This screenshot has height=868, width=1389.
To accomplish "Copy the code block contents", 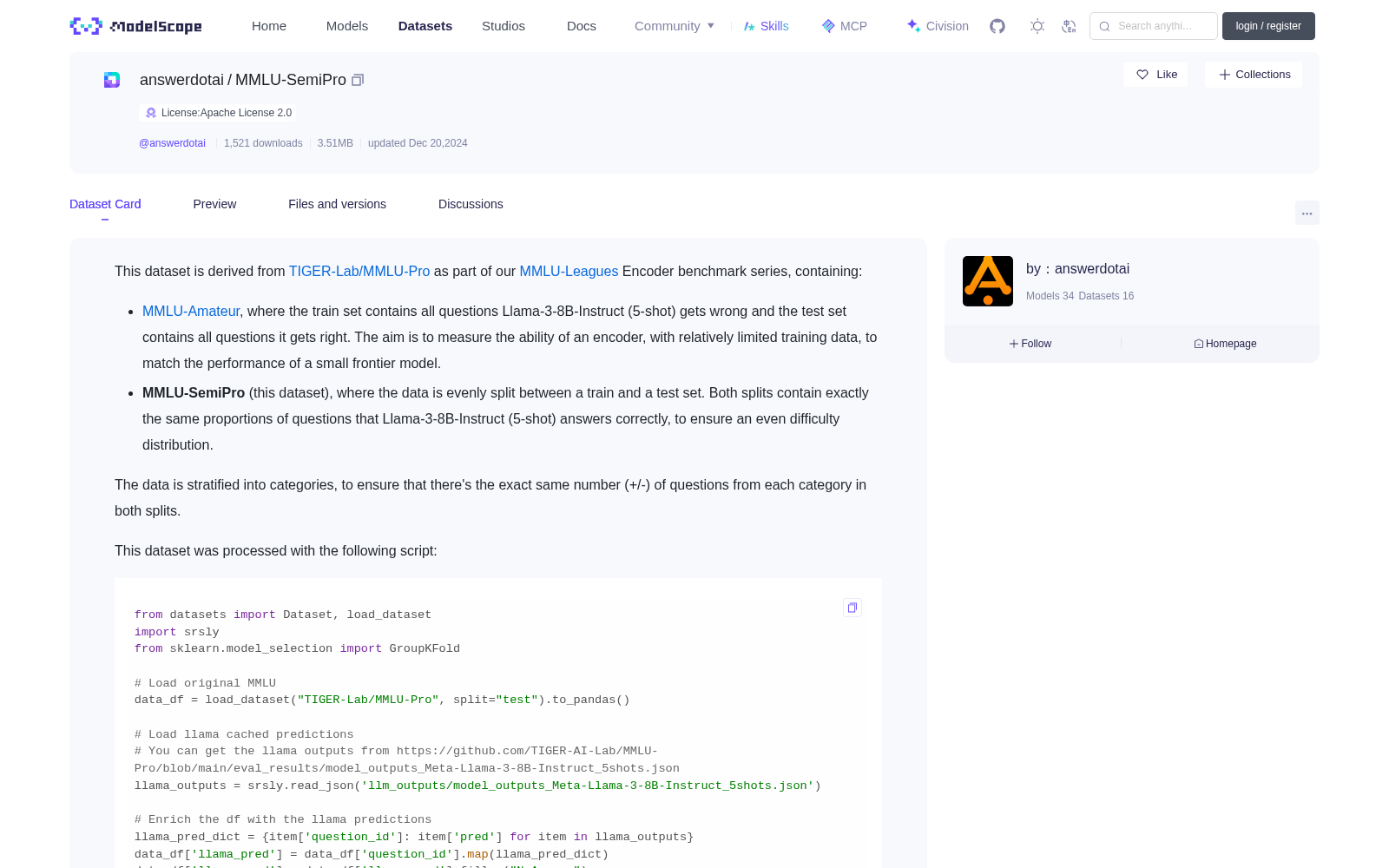I will 852,608.
